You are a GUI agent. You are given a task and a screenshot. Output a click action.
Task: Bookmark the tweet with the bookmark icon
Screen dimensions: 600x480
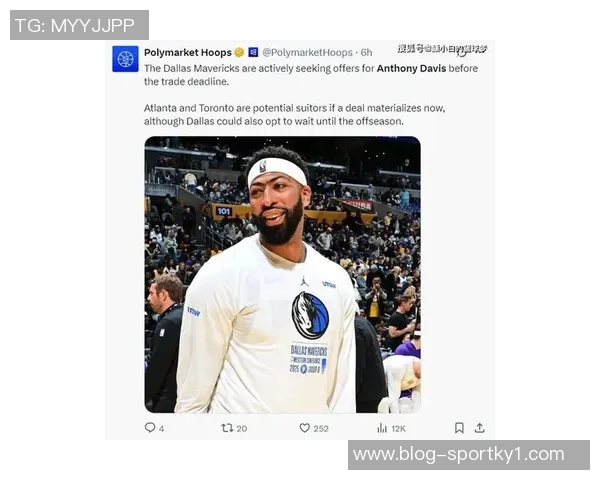pyautogui.click(x=459, y=428)
